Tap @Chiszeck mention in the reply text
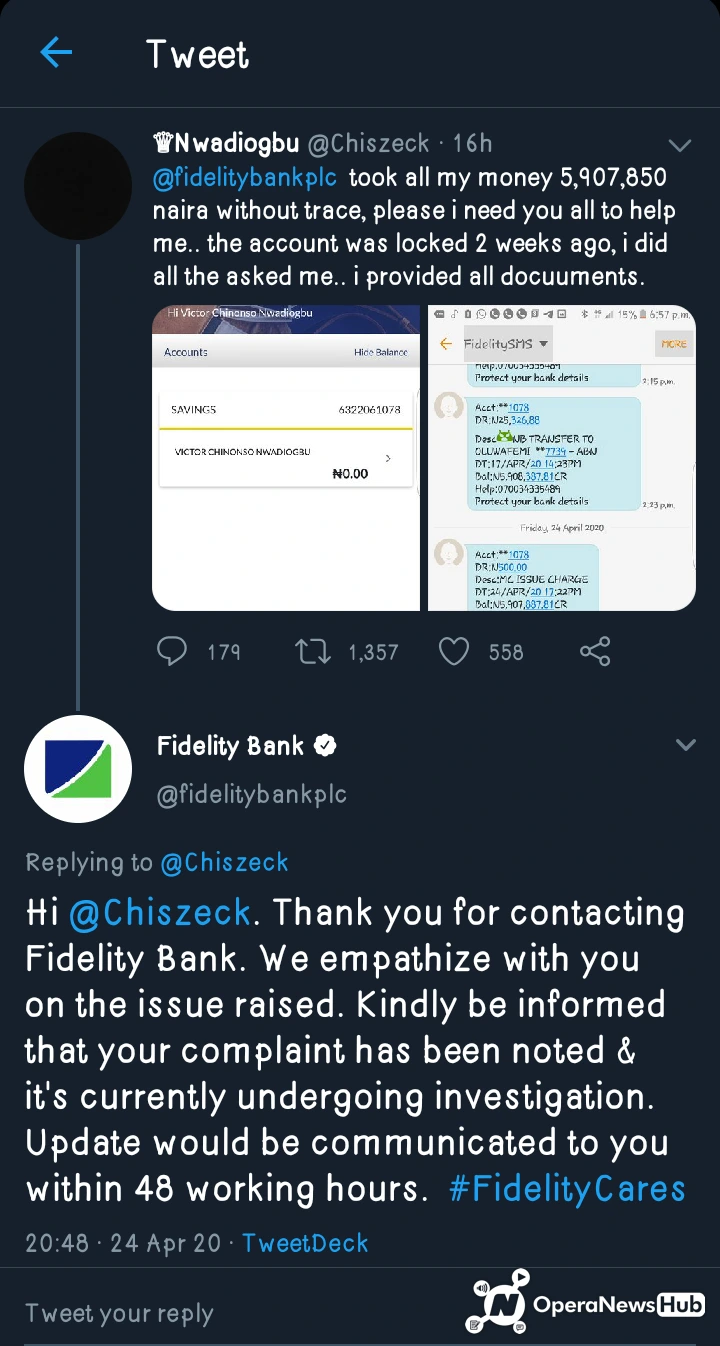Image resolution: width=720 pixels, height=1346 pixels. [160, 913]
